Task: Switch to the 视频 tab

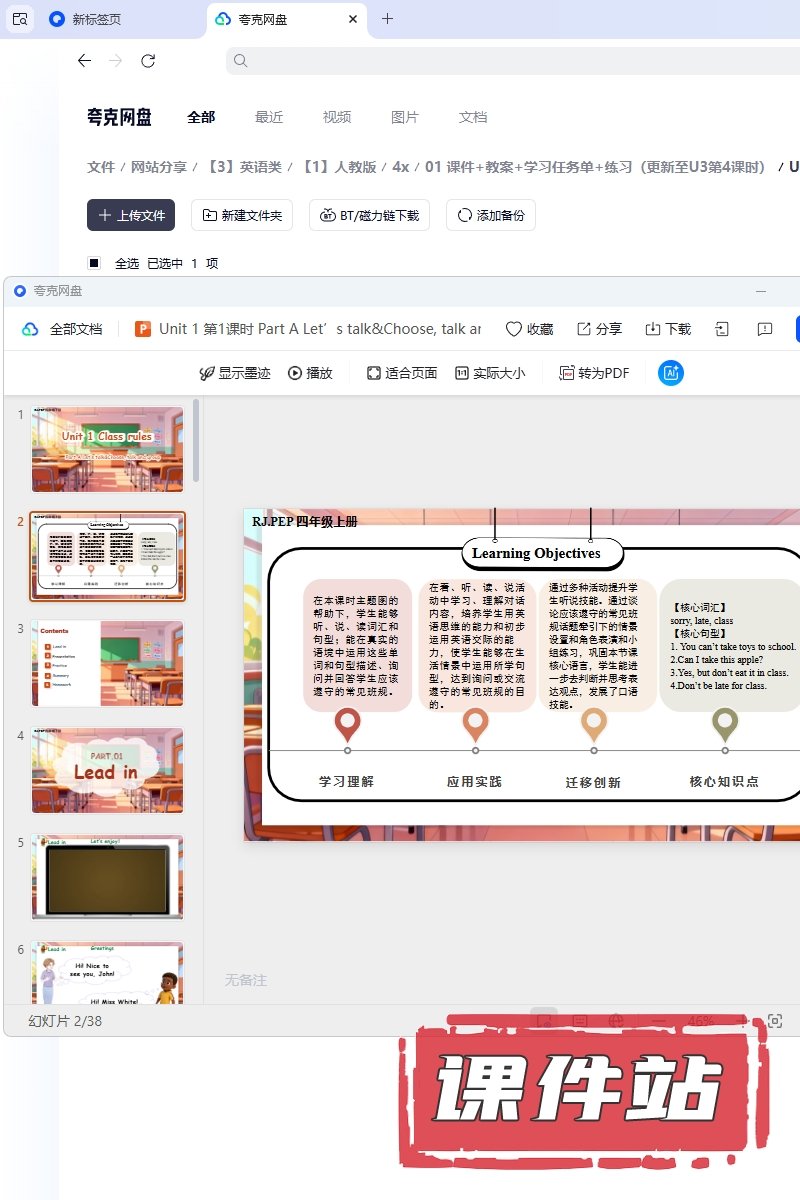Action: click(337, 117)
